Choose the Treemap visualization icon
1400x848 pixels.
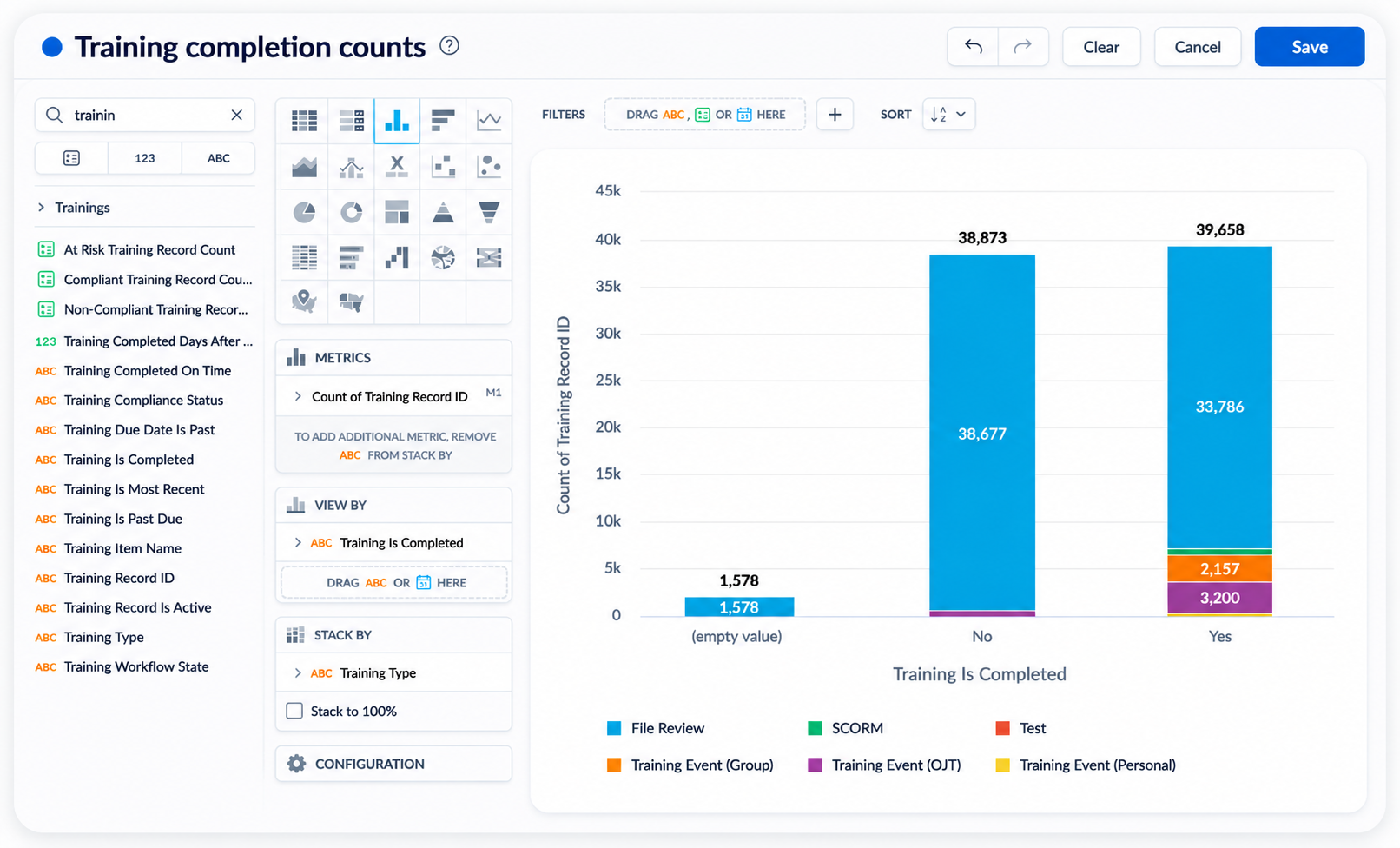397,212
